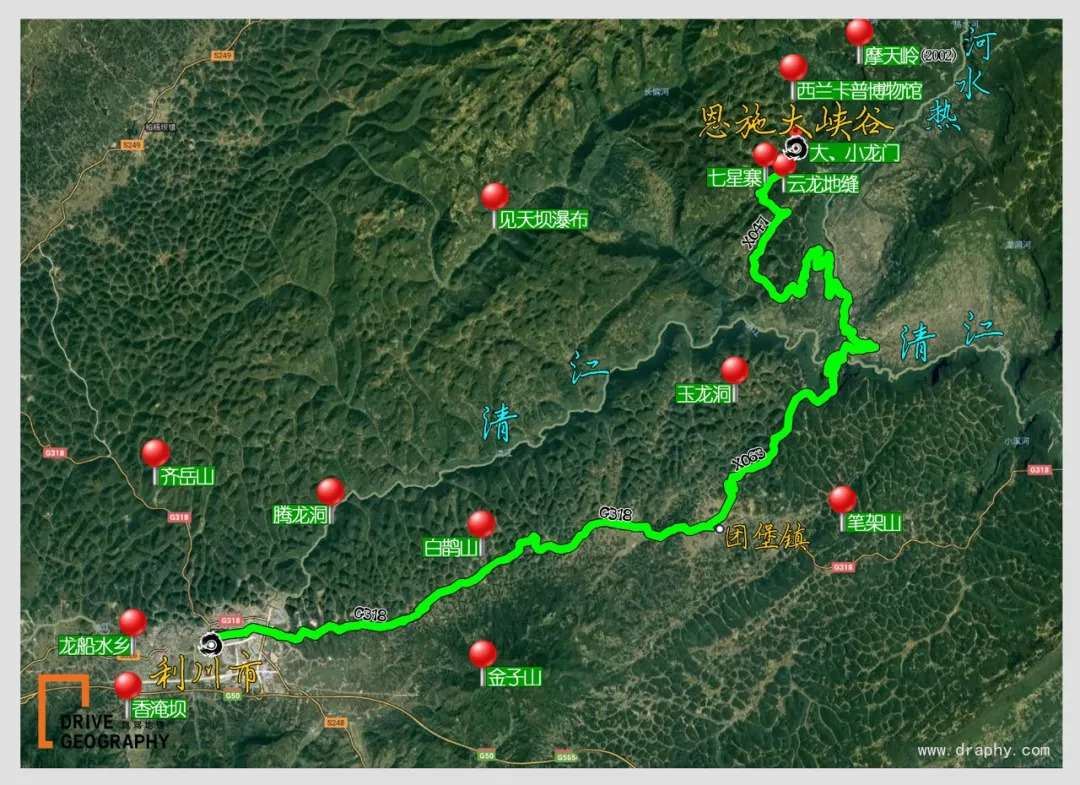Click the Drive Geography logo
The width and height of the screenshot is (1080, 785).
(103, 712)
